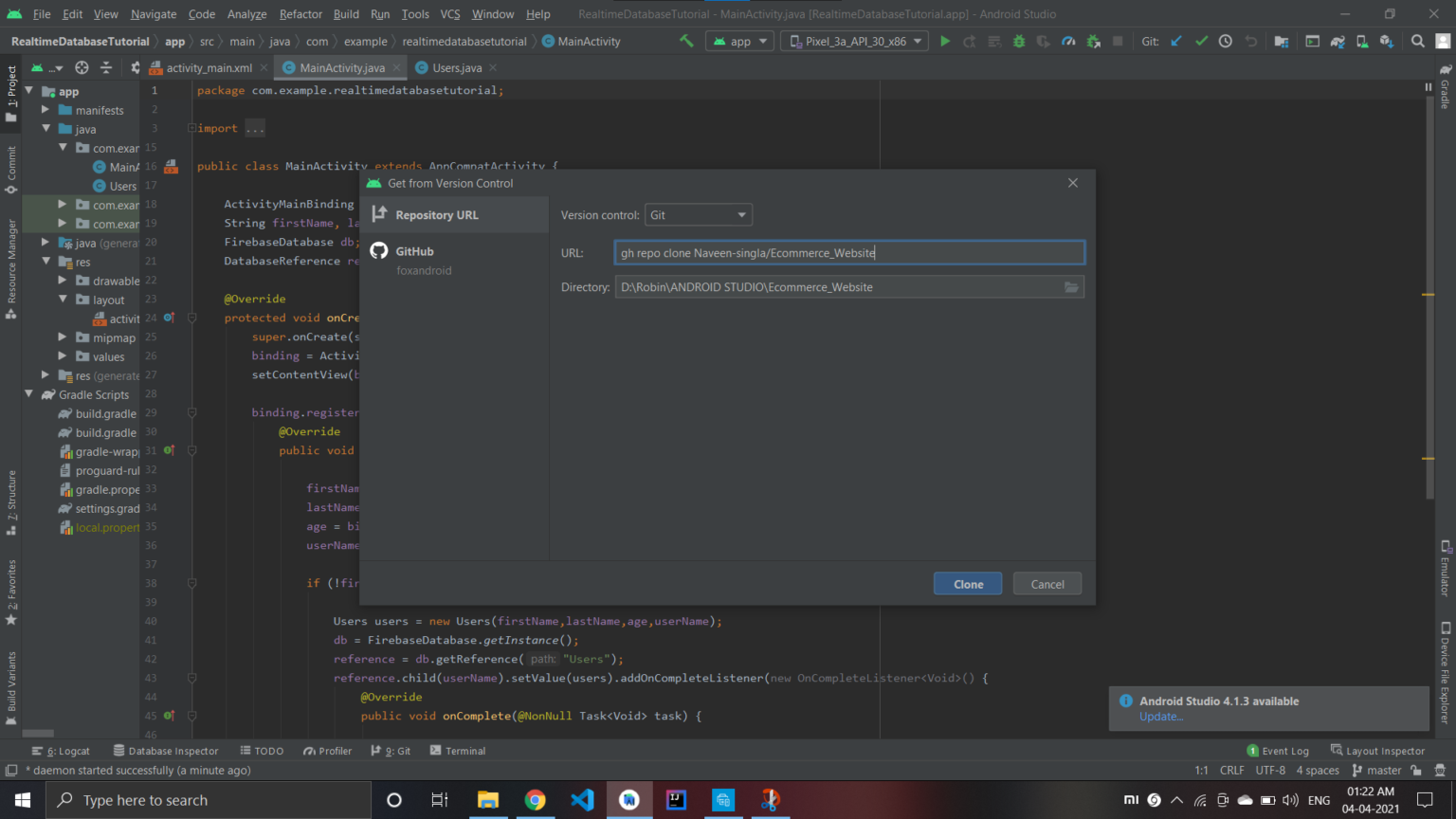Click the Debug app bug icon
This screenshot has width=1456, height=819.
(1019, 41)
